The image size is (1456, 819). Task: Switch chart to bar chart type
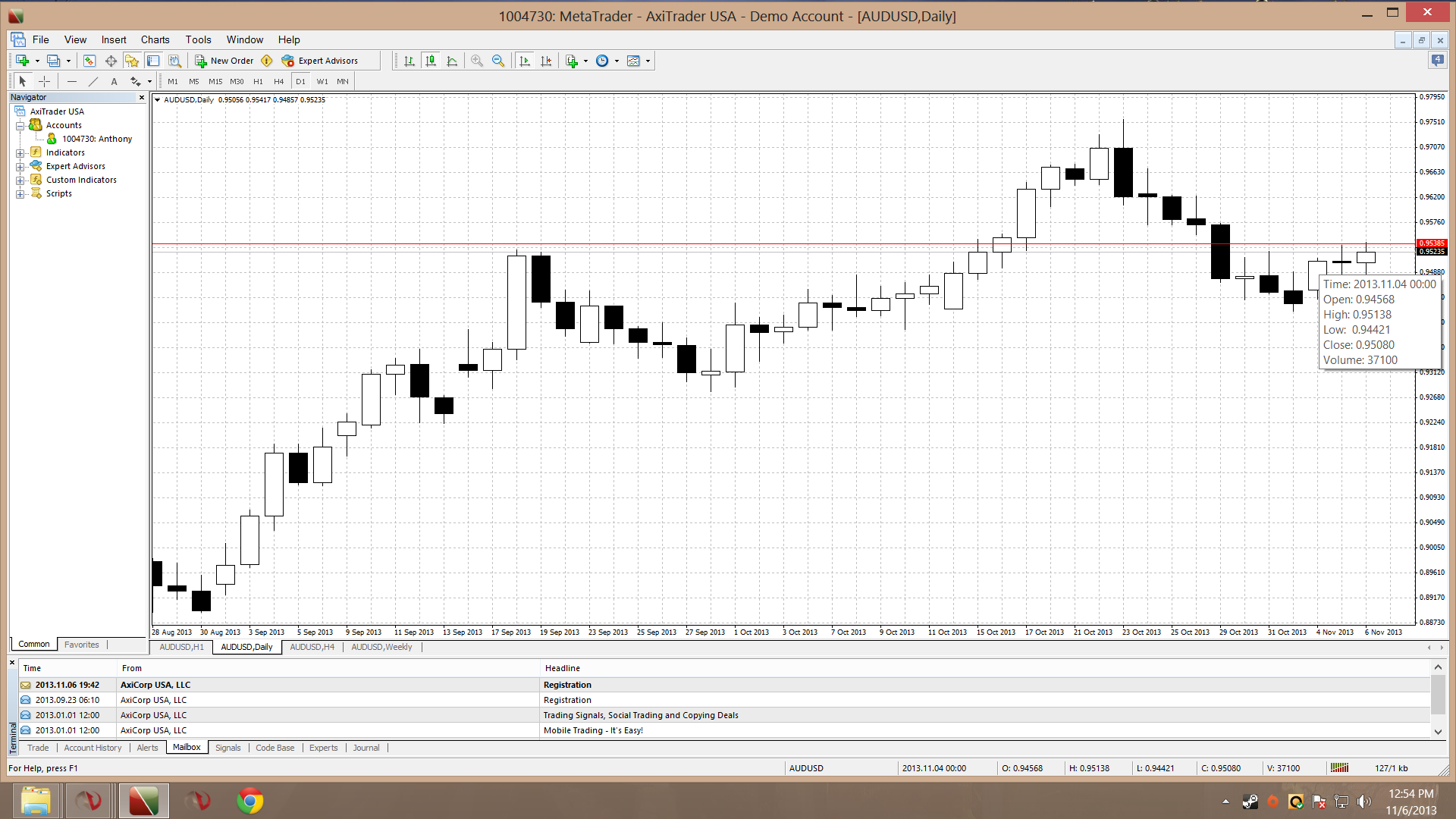click(x=409, y=61)
